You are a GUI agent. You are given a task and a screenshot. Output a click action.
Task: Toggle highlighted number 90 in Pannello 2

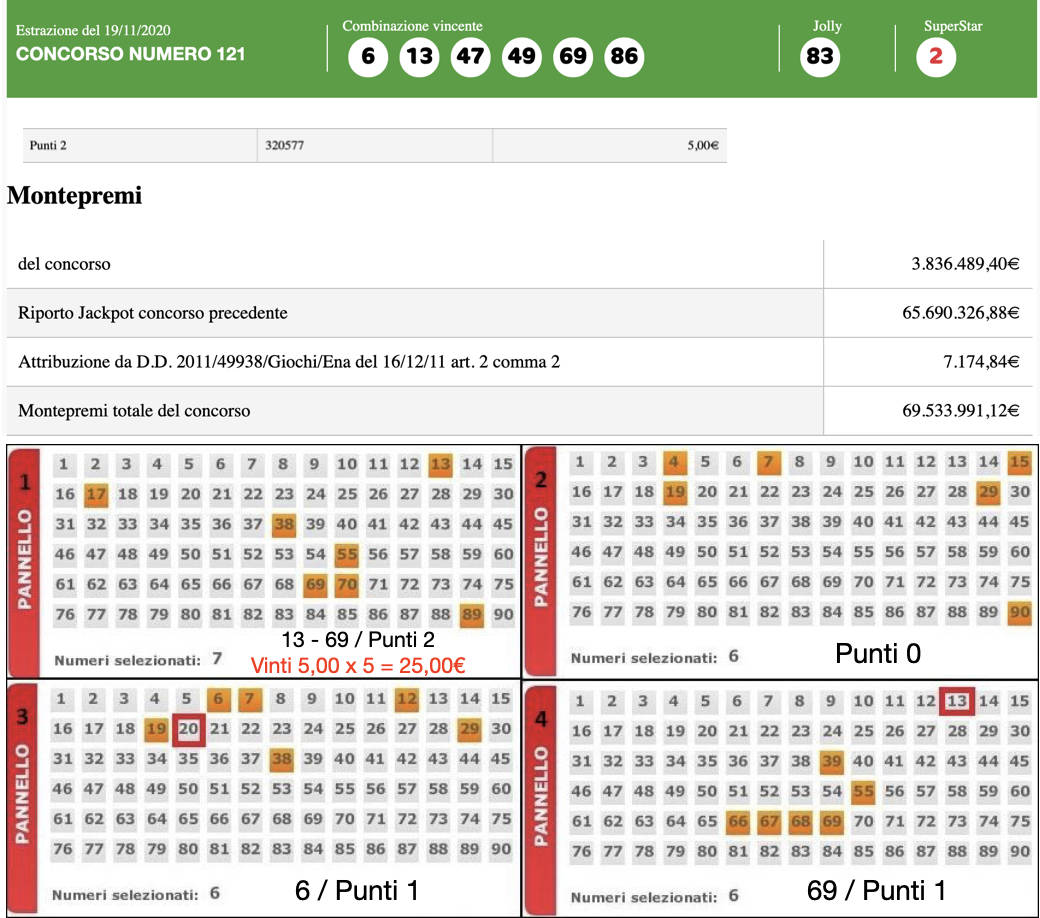tap(1020, 612)
